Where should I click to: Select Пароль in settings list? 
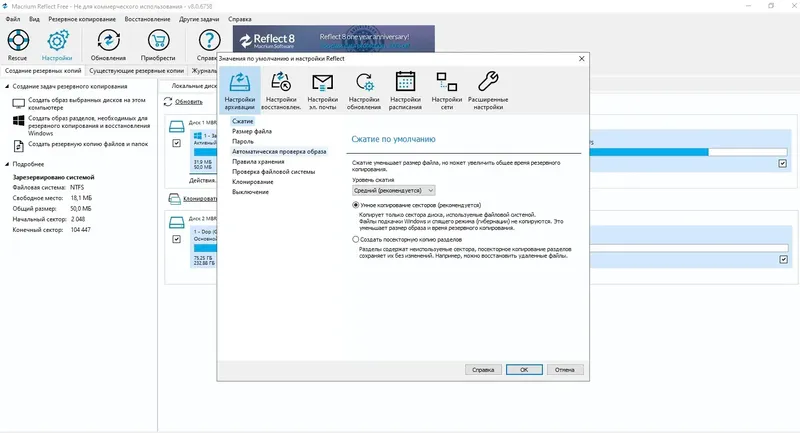(243, 141)
